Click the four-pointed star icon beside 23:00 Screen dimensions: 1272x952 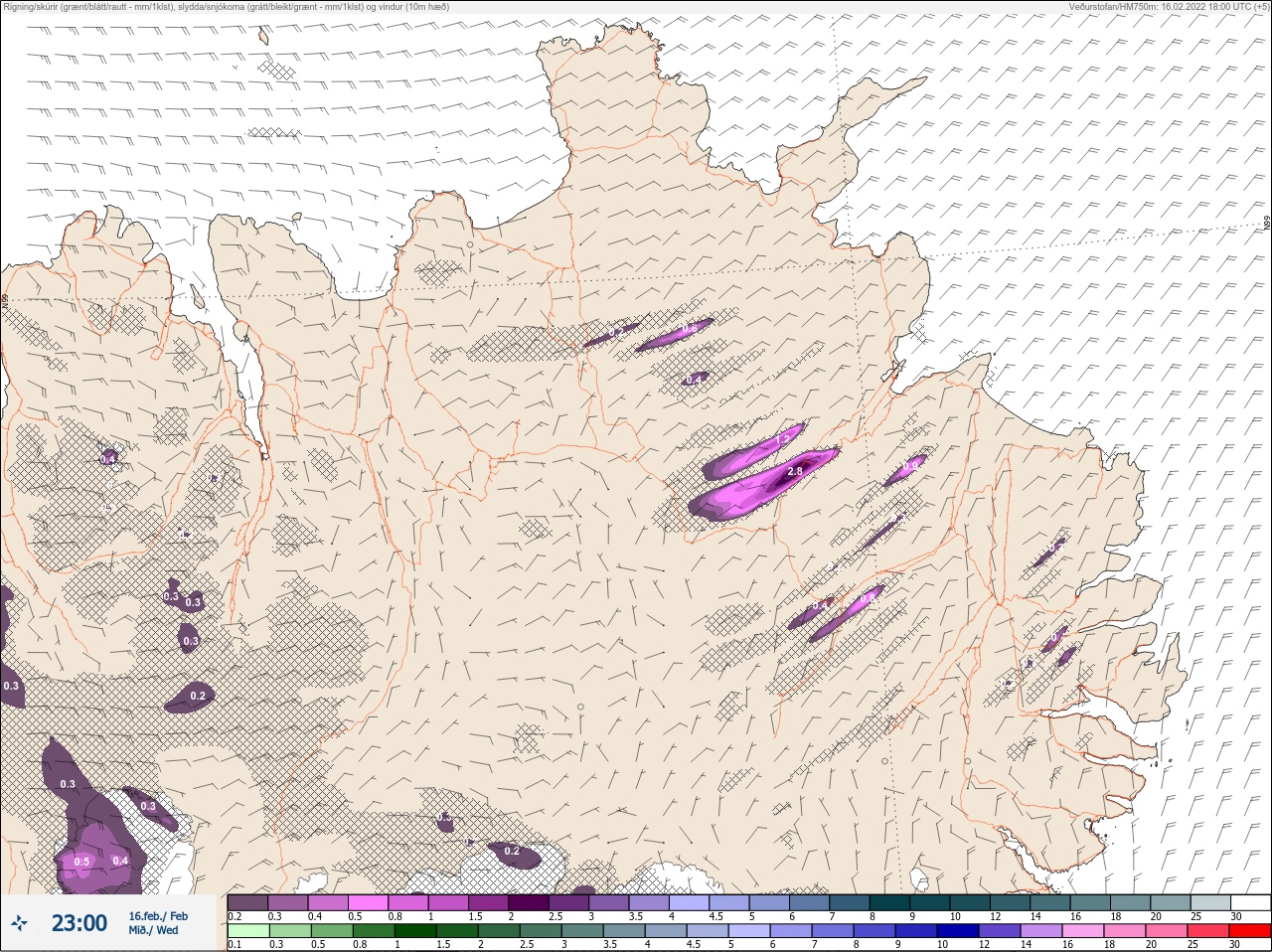coord(21,923)
